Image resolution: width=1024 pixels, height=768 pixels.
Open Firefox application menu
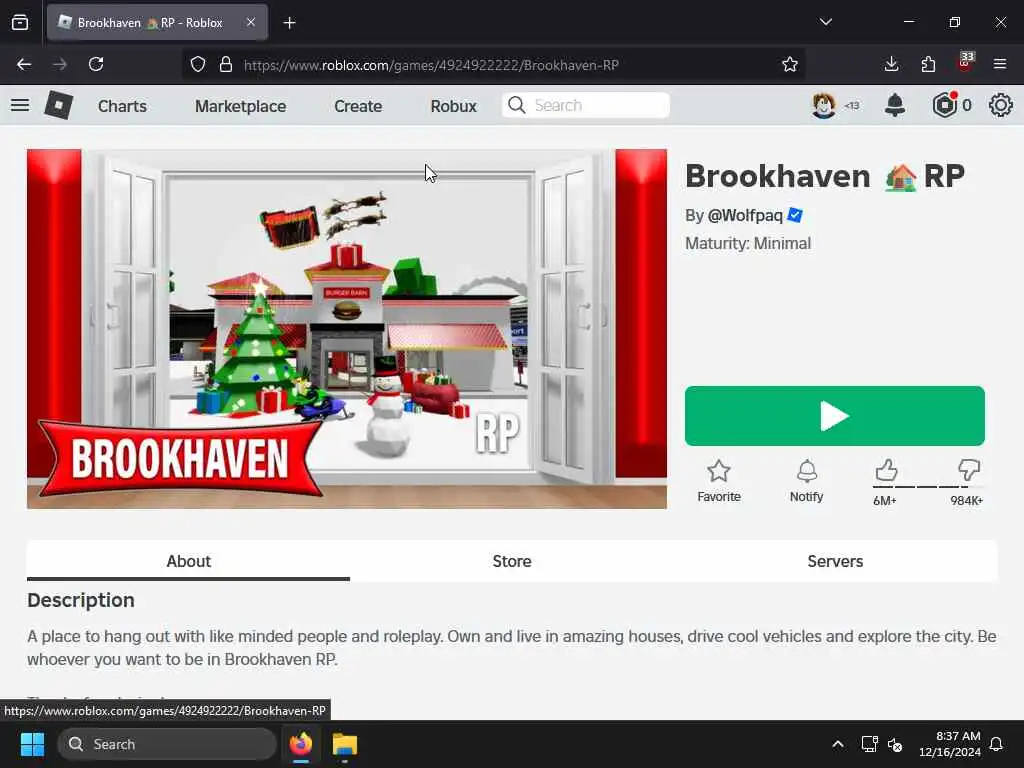coord(1000,64)
